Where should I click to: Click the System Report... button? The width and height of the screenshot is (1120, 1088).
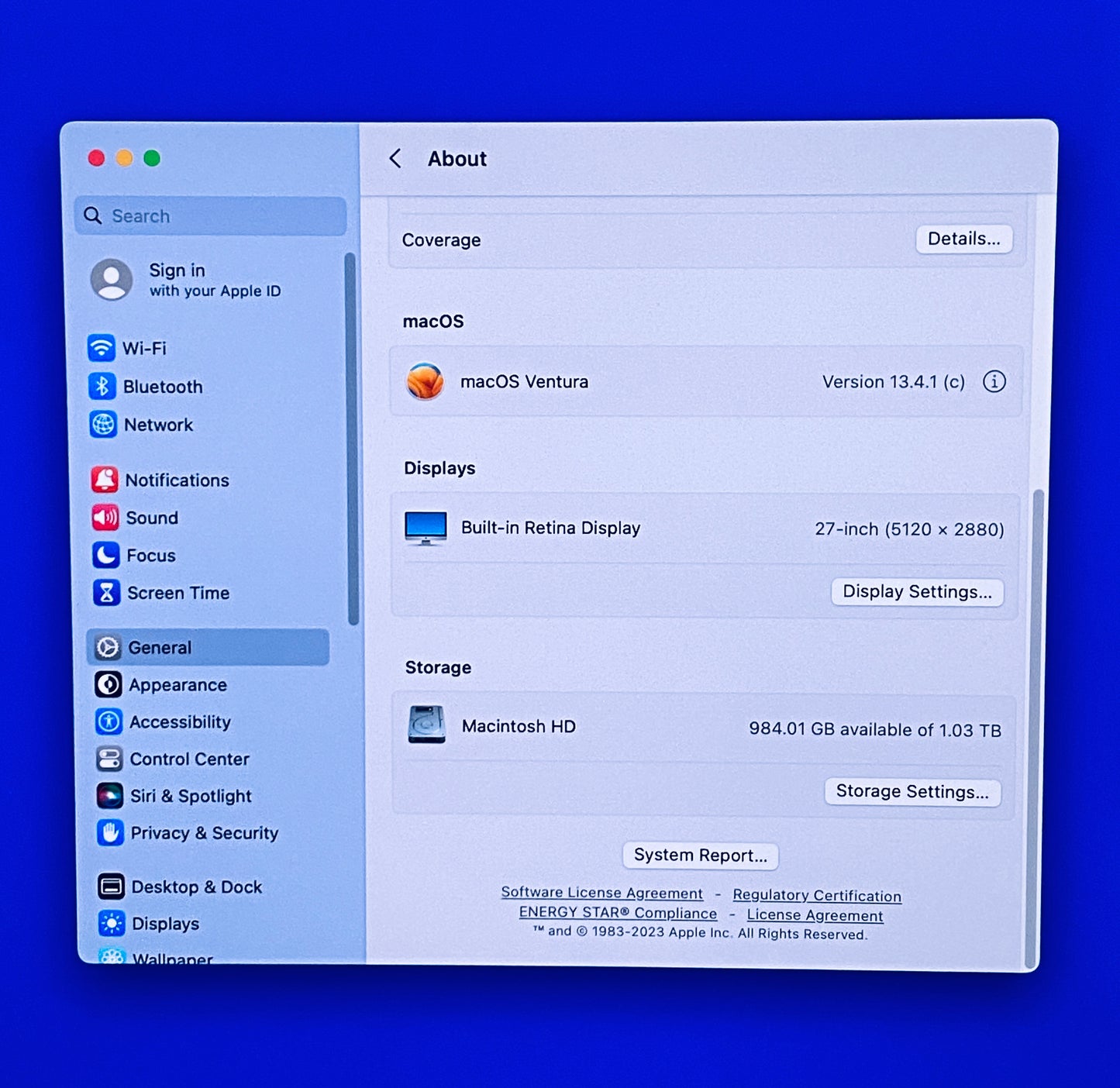701,856
